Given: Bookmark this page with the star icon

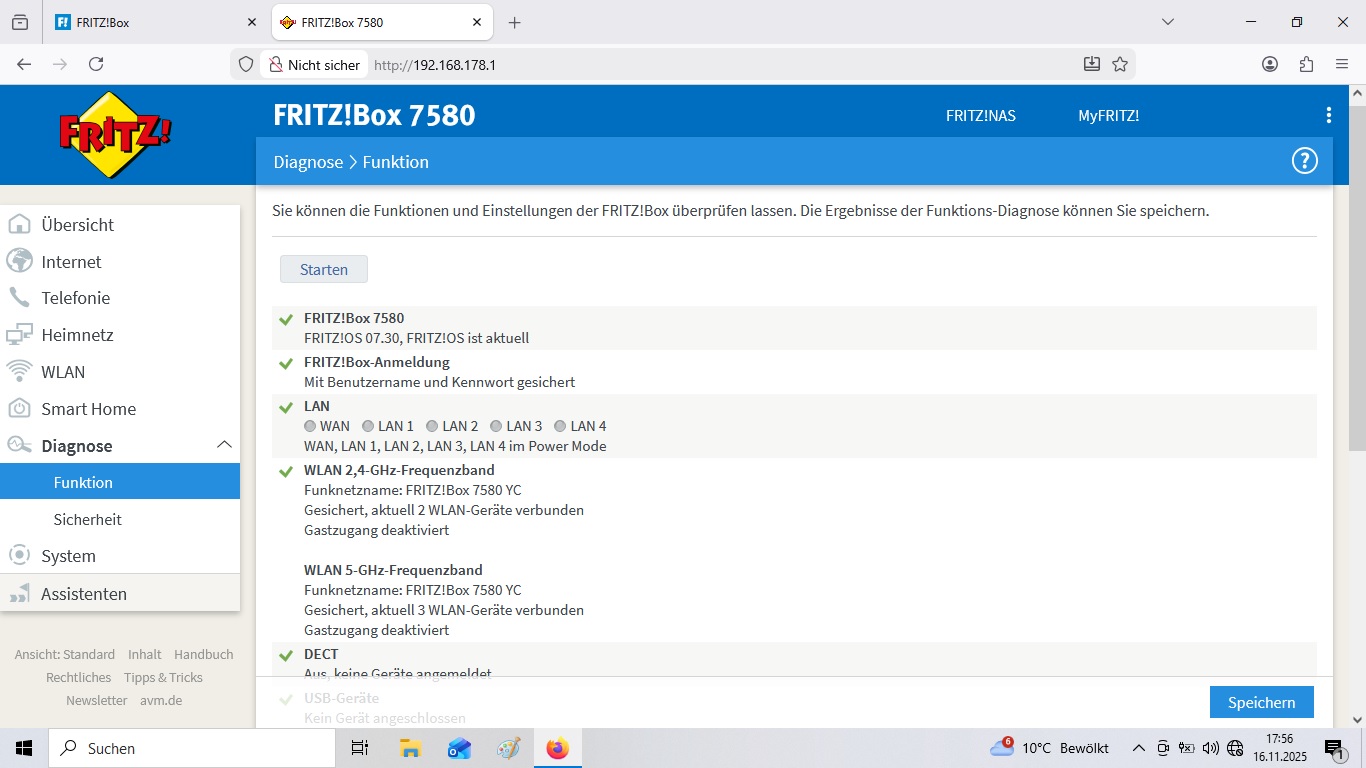Looking at the screenshot, I should [x=1120, y=64].
